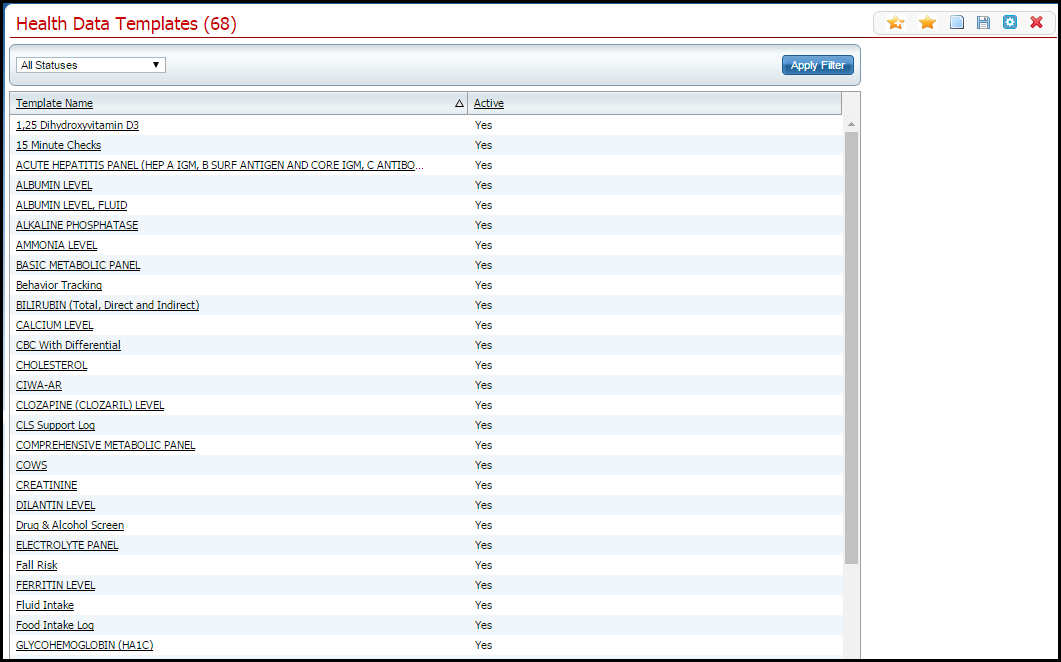Image resolution: width=1061 pixels, height=662 pixels.
Task: Sort by Template Name column header
Action: point(54,104)
